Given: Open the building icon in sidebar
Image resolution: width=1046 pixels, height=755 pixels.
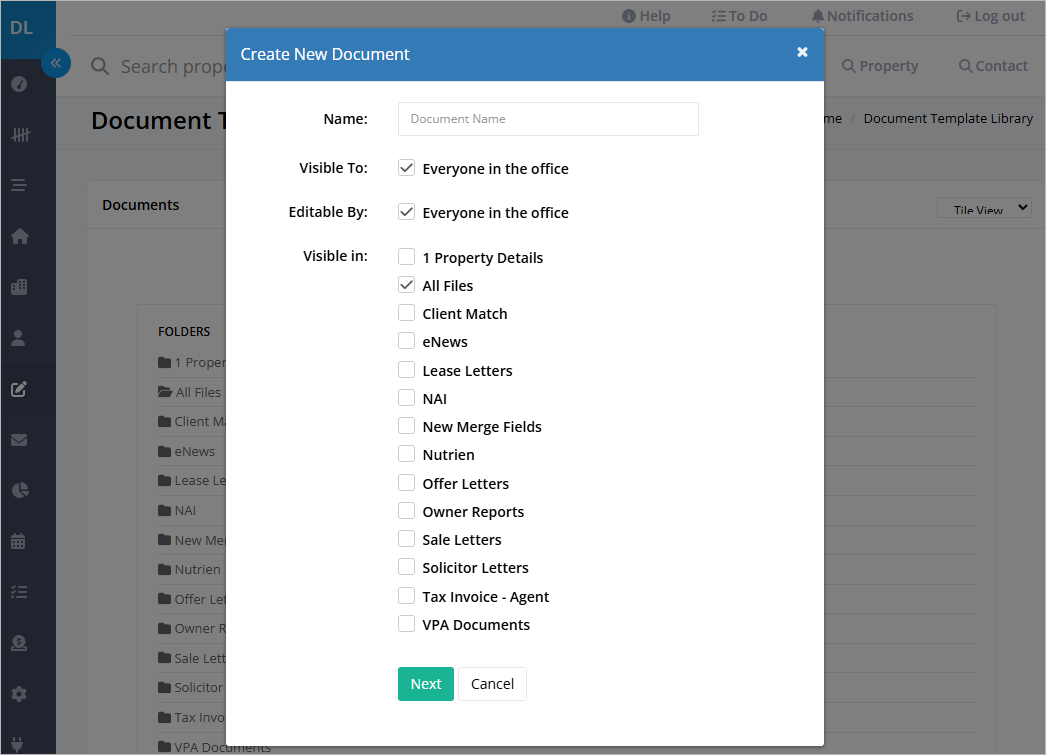Looking at the screenshot, I should click(x=19, y=287).
